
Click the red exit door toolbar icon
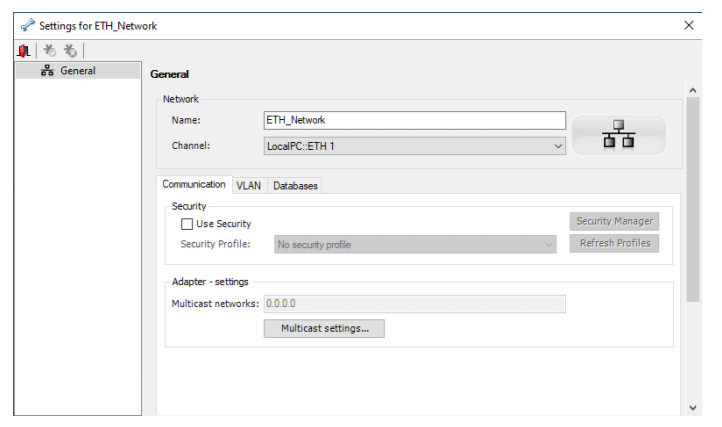coord(22,50)
